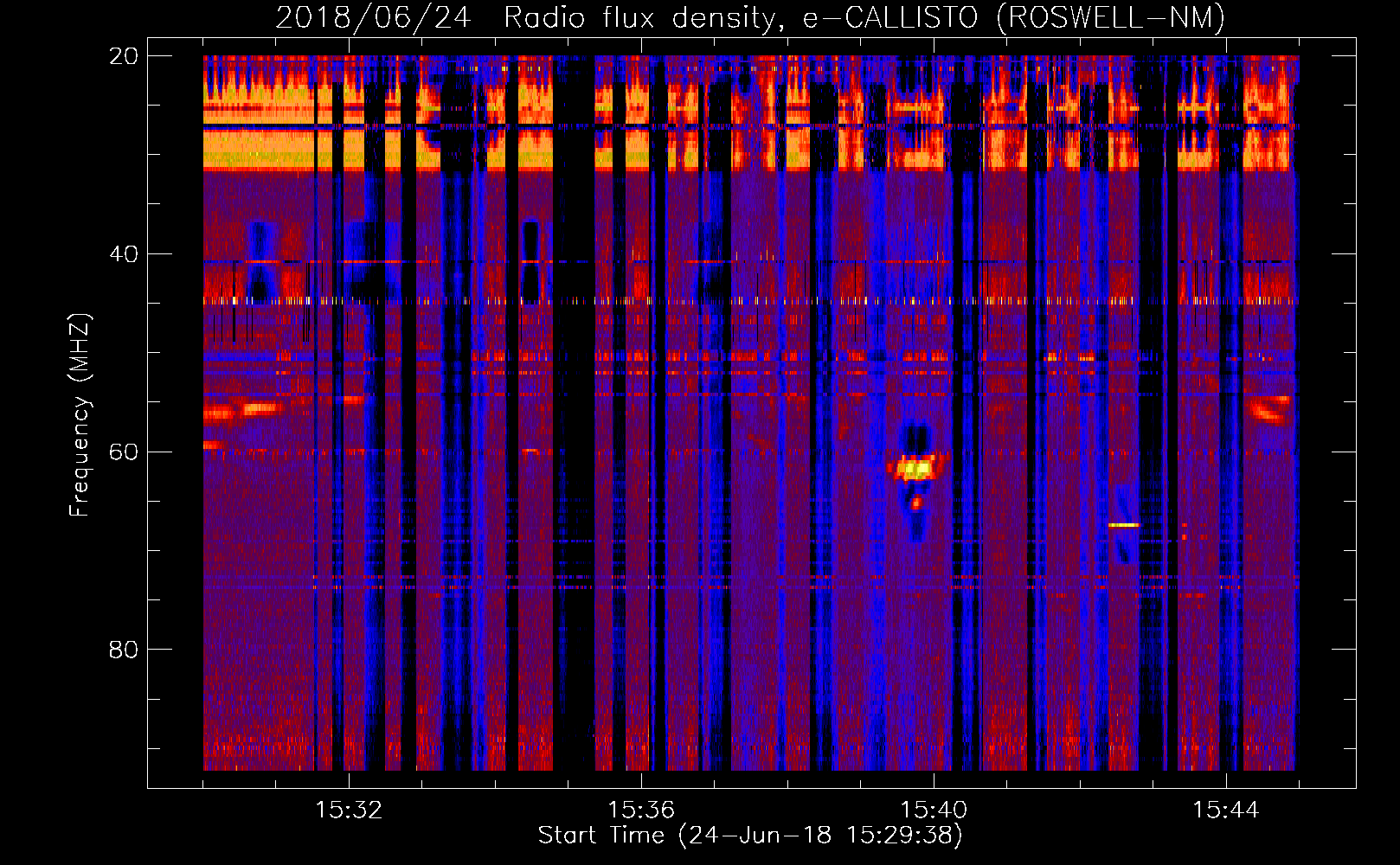Click the 'Frequency (MHZ)' axis label
The height and width of the screenshot is (865, 1400).
(x=80, y=415)
